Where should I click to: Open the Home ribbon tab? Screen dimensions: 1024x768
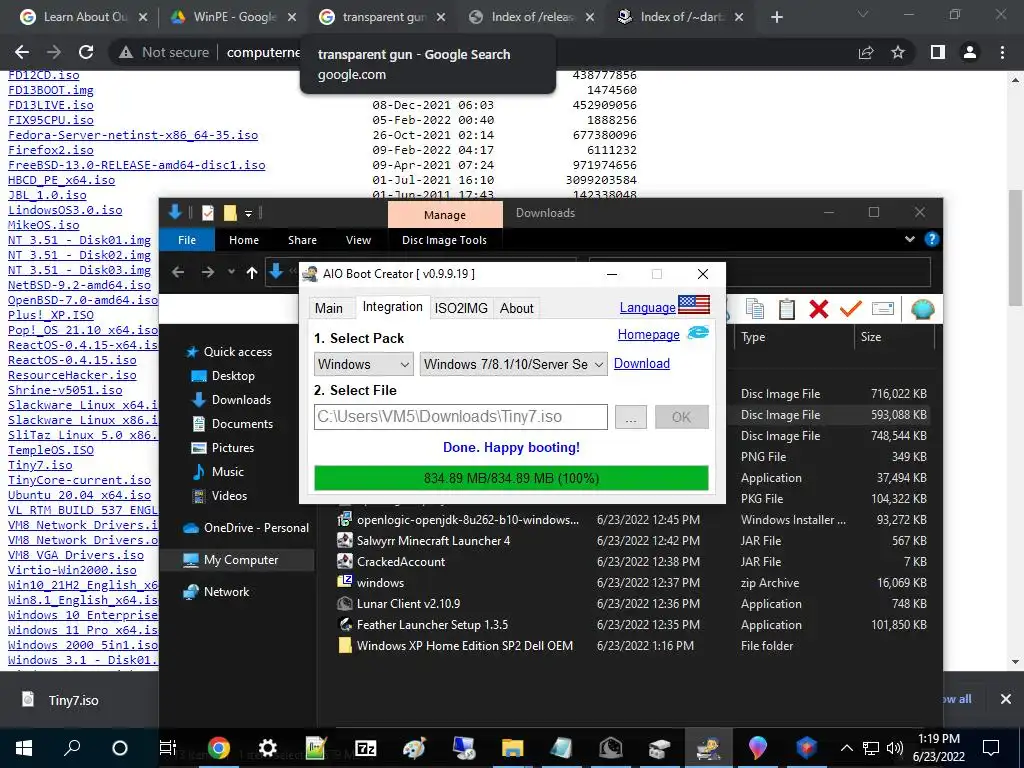244,240
